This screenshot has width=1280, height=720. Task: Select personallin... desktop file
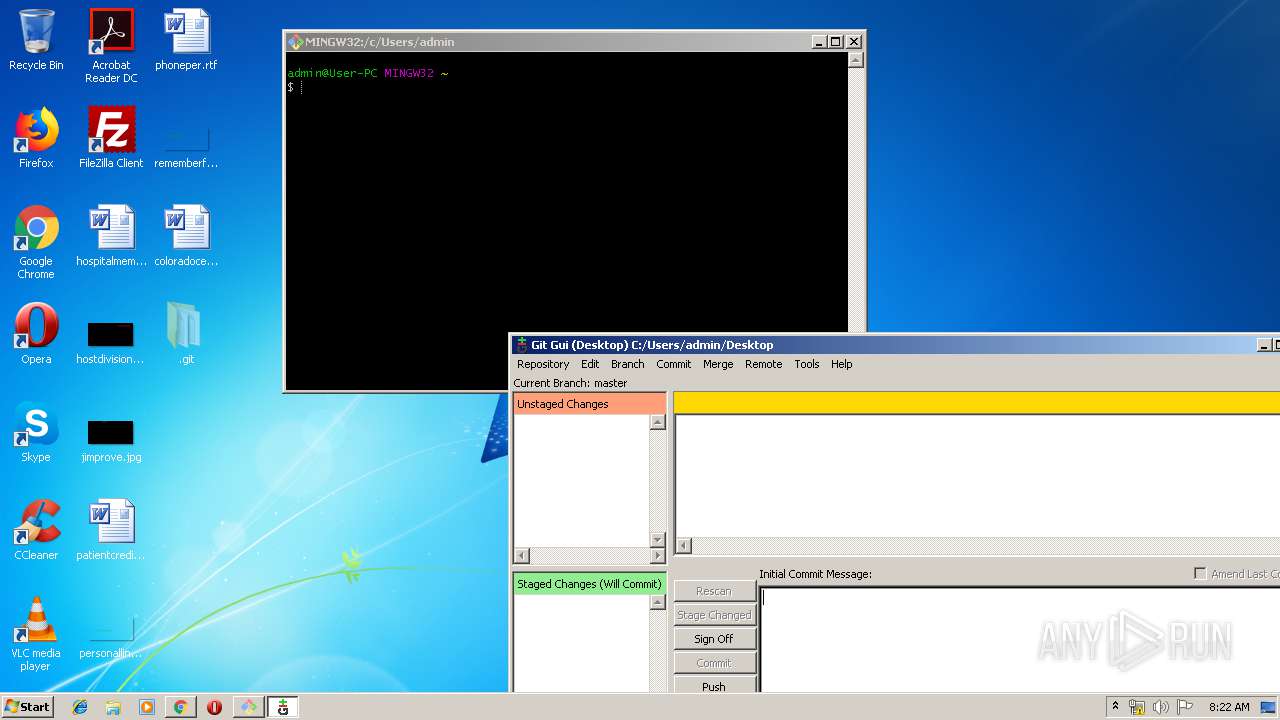coord(111,637)
